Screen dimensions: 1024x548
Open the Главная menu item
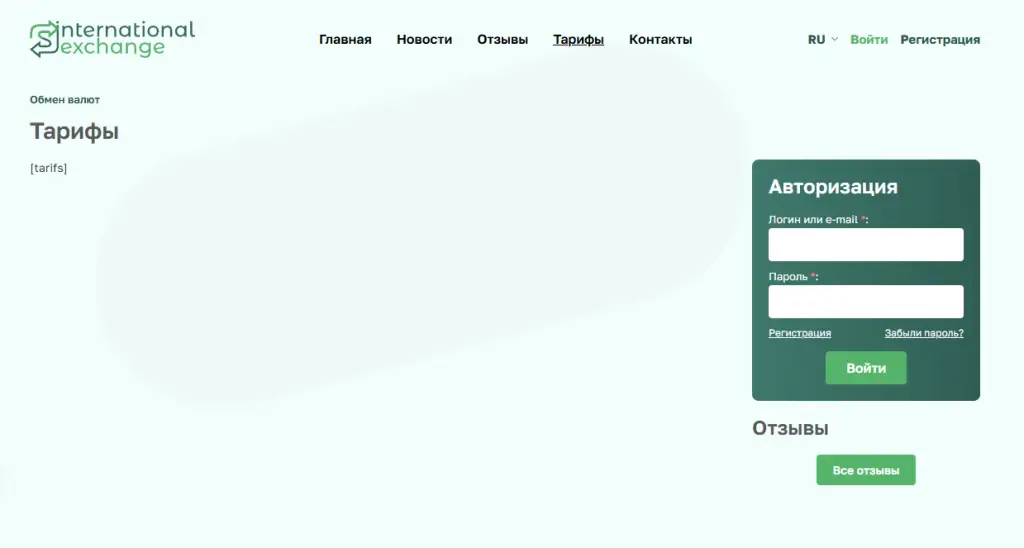[345, 40]
